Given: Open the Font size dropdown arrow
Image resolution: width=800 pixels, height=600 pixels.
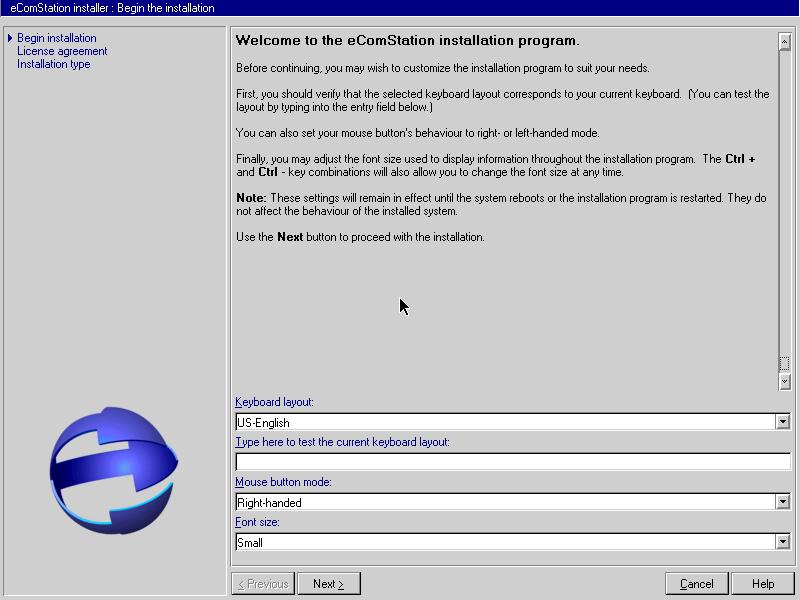Looking at the screenshot, I should (783, 542).
